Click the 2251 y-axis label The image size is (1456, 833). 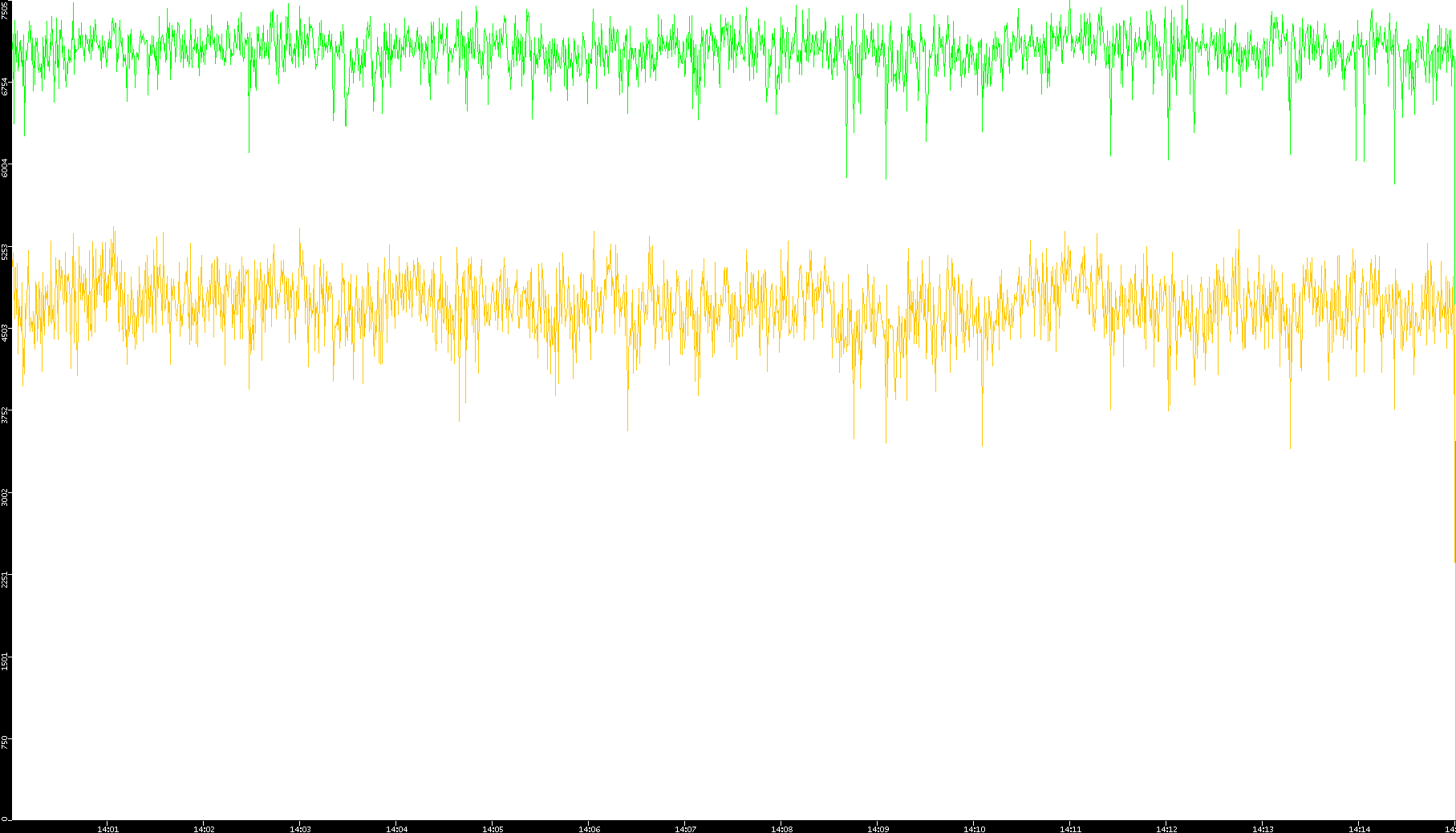pos(5,580)
